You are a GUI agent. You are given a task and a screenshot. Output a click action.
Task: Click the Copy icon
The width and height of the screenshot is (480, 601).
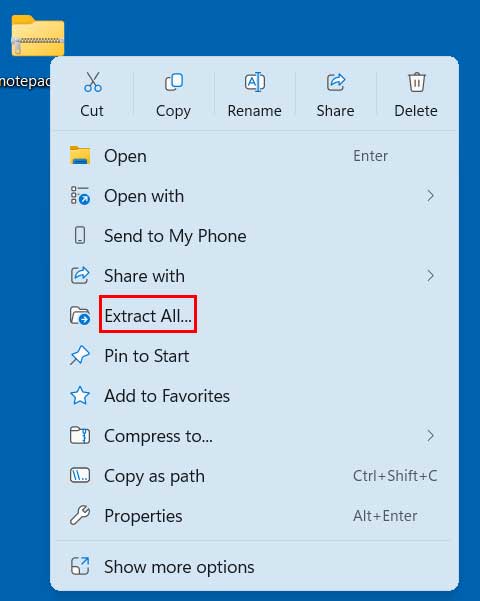174,82
